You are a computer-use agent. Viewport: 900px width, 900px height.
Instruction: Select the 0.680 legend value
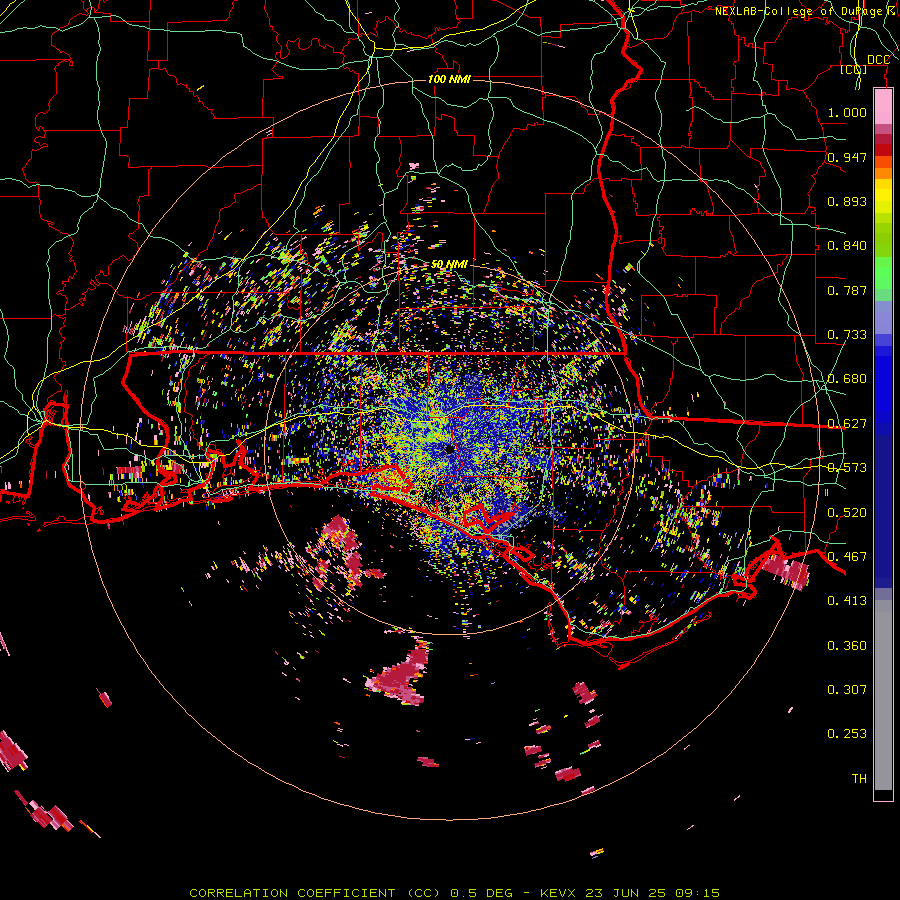[847, 379]
